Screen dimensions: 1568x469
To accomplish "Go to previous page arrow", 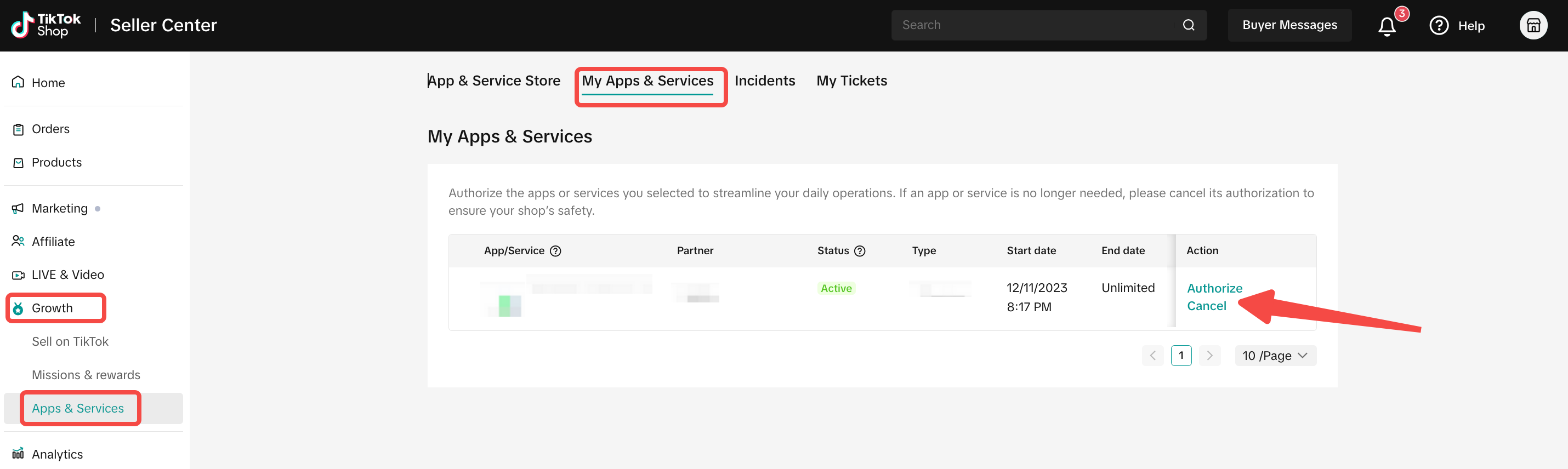I will point(1152,356).
